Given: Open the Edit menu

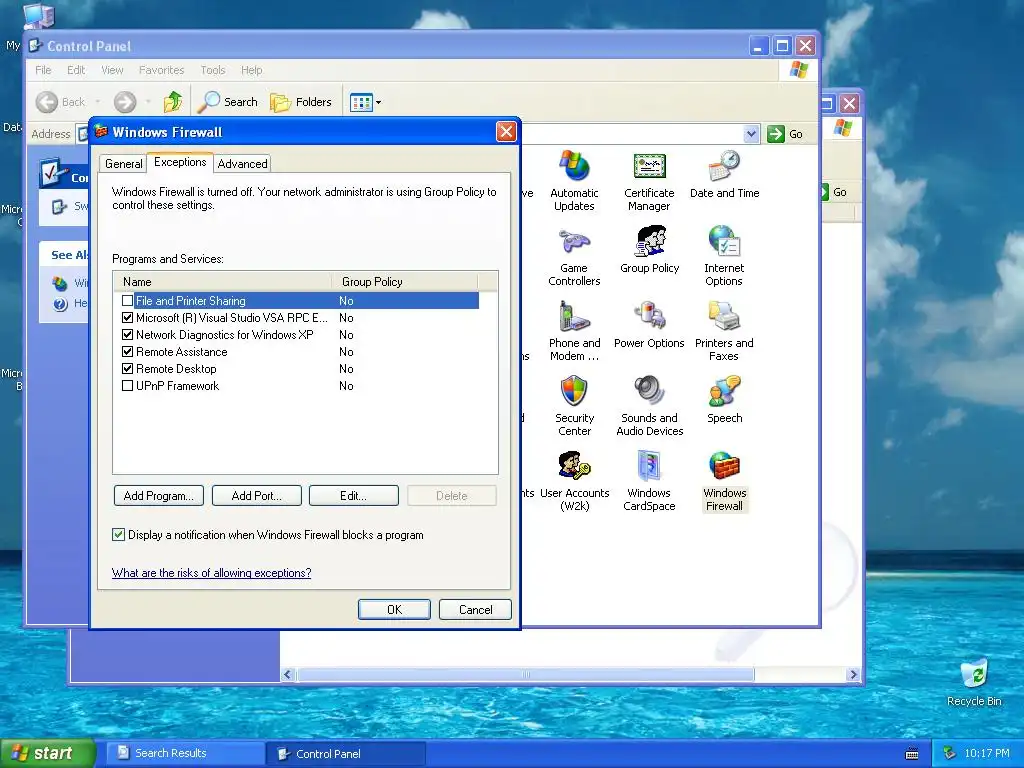Looking at the screenshot, I should pyautogui.click(x=76, y=70).
